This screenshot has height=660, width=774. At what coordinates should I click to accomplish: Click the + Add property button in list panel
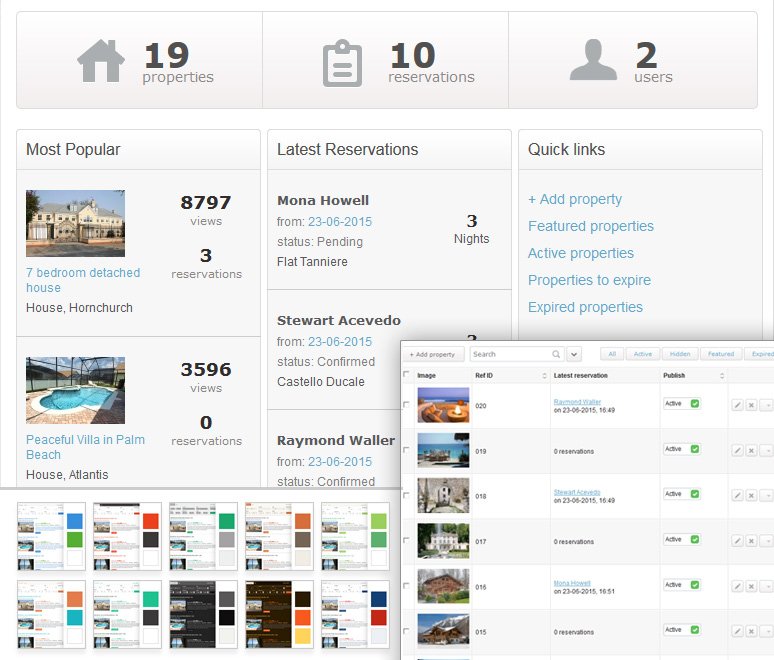coord(434,354)
